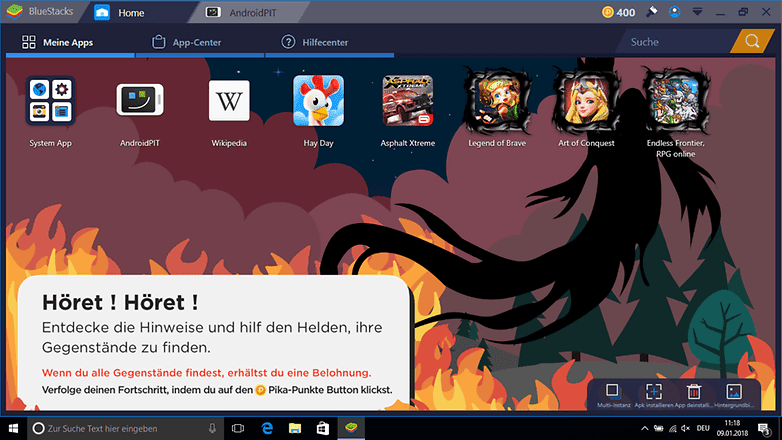
Task: Launch Microsoft Edge from taskbar
Action: tap(267, 429)
